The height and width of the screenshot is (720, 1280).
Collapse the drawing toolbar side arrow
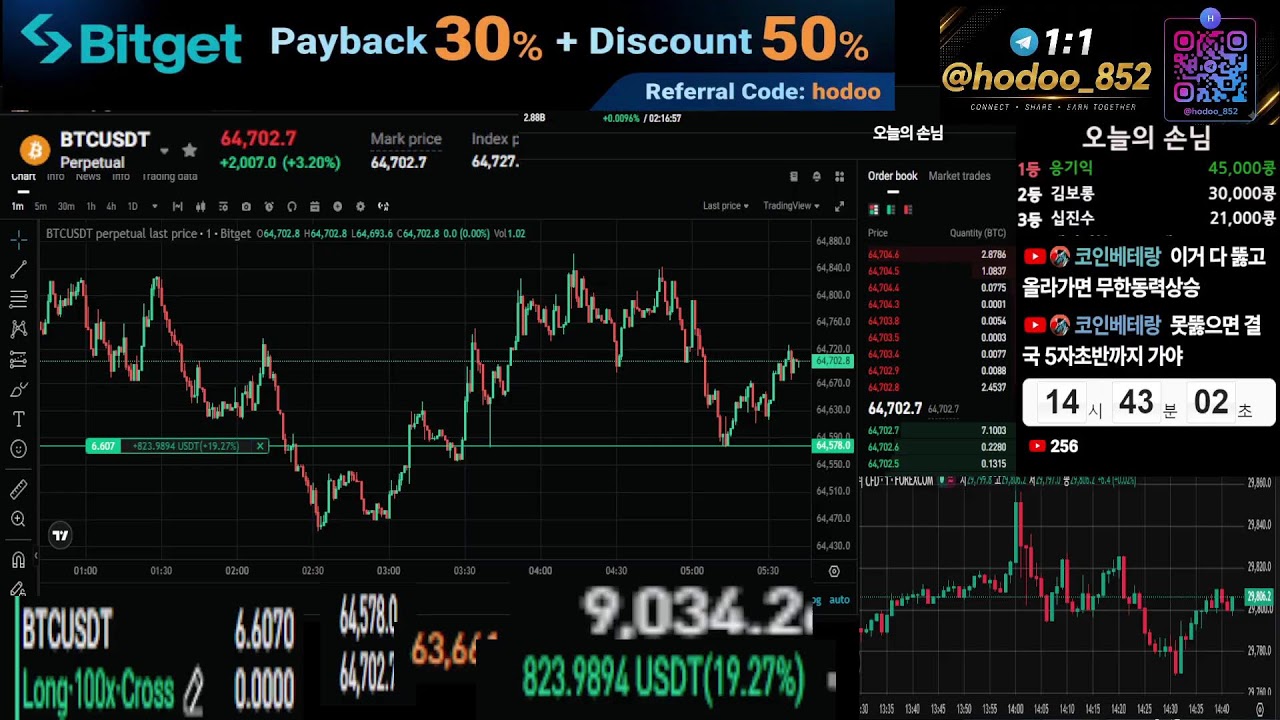pyautogui.click(x=36, y=556)
